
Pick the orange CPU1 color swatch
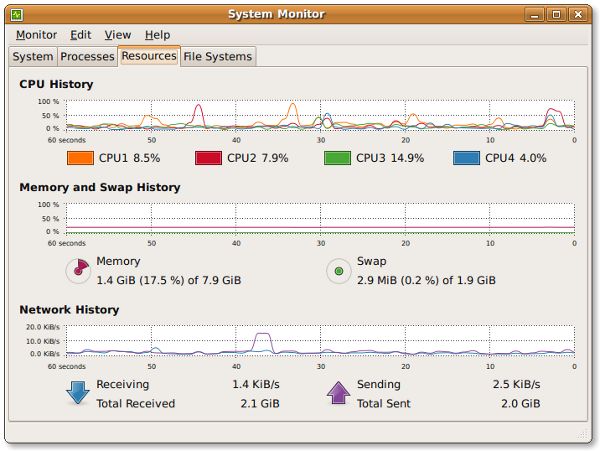[79, 158]
